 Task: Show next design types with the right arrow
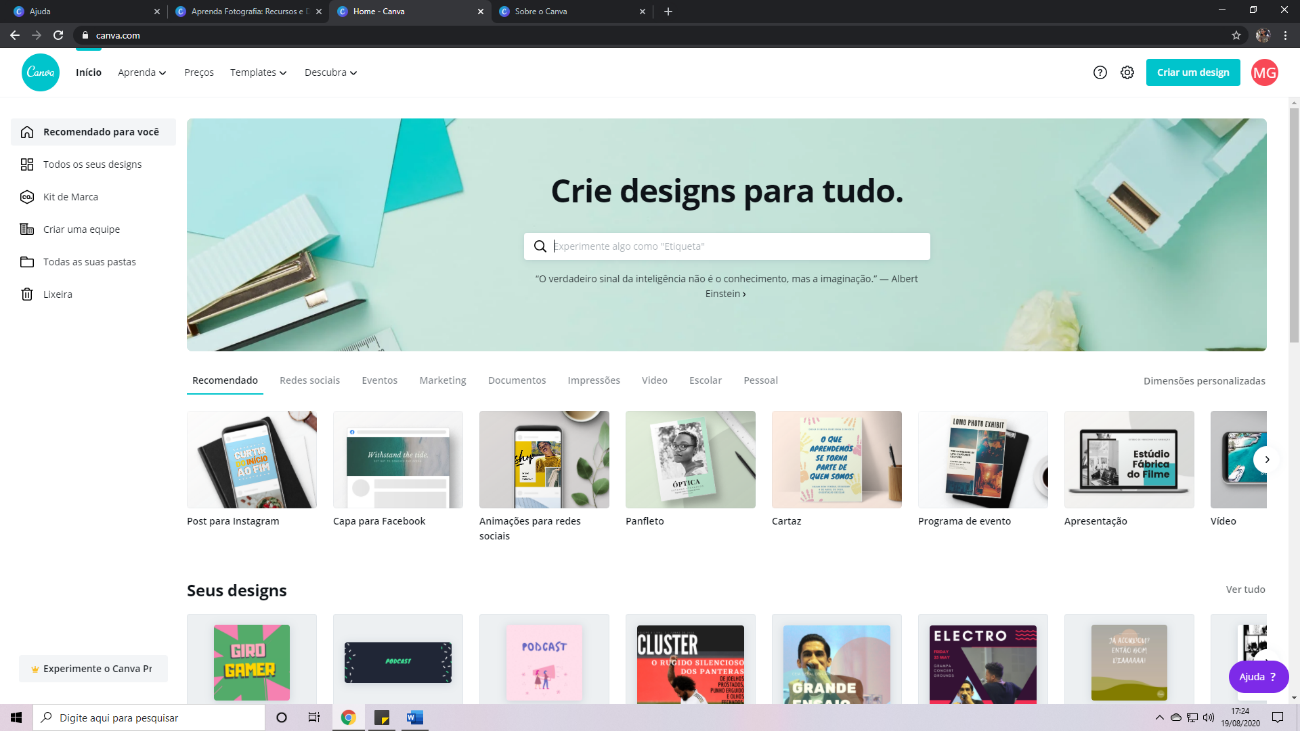(x=1266, y=460)
